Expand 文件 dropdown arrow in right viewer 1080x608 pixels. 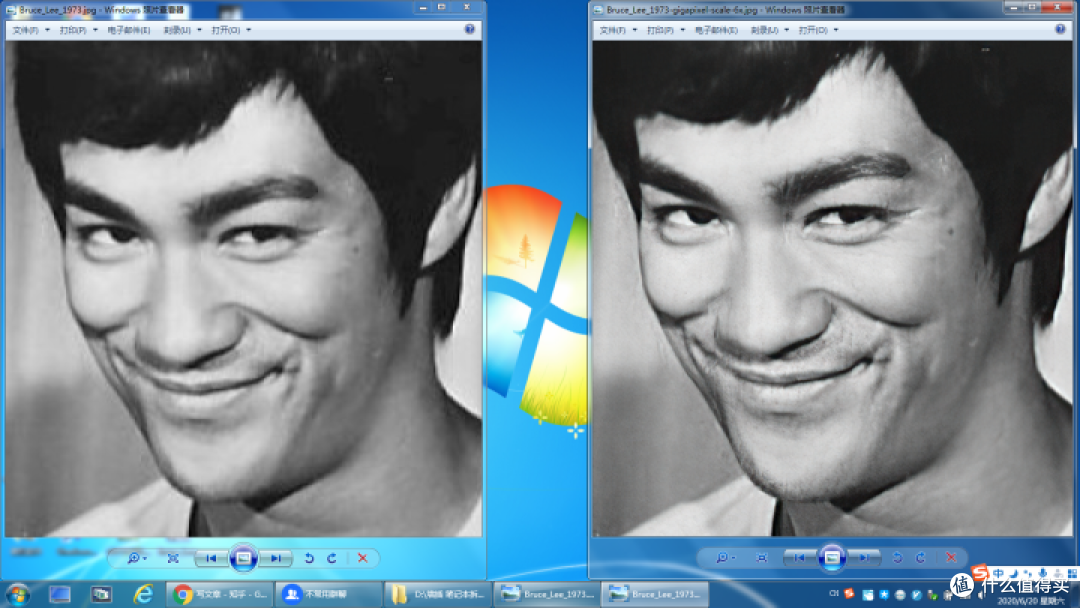click(634, 30)
